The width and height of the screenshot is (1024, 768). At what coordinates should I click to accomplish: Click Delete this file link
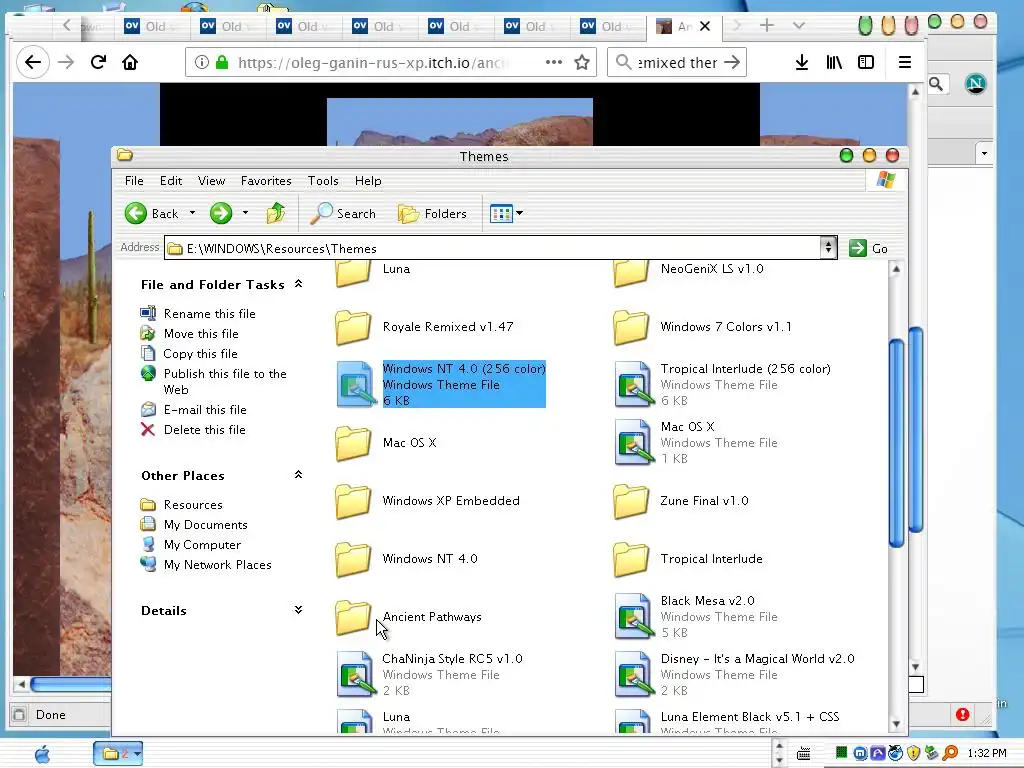click(x=204, y=430)
